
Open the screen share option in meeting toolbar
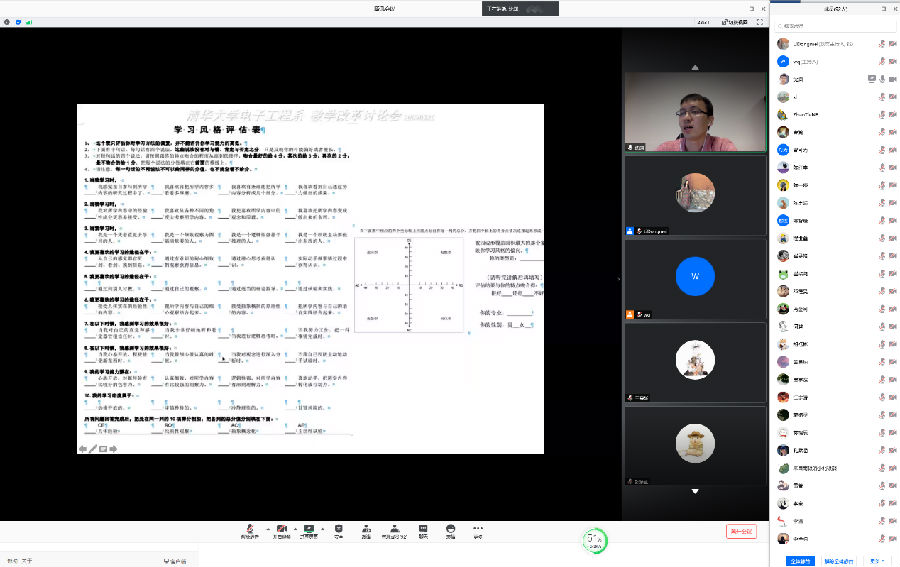coord(309,530)
